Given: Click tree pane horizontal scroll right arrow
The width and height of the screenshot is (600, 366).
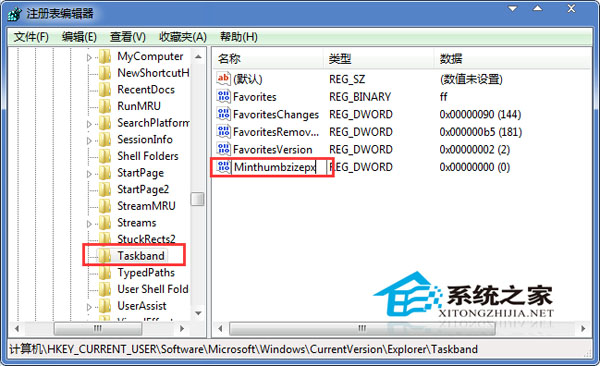Looking at the screenshot, I should [x=182, y=328].
